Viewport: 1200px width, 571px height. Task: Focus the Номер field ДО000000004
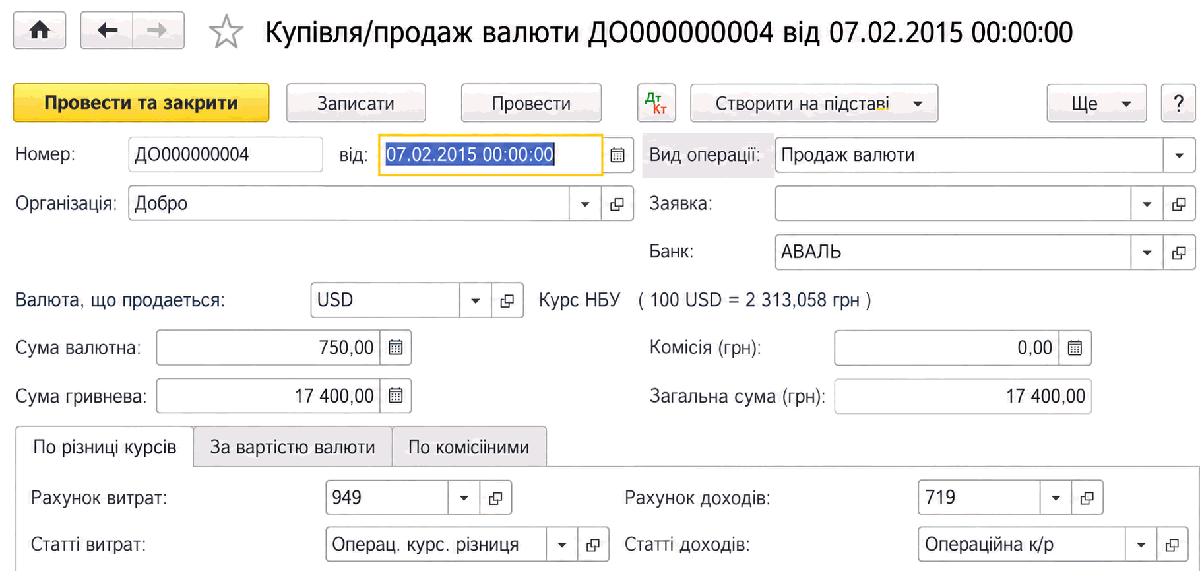pyautogui.click(x=225, y=155)
